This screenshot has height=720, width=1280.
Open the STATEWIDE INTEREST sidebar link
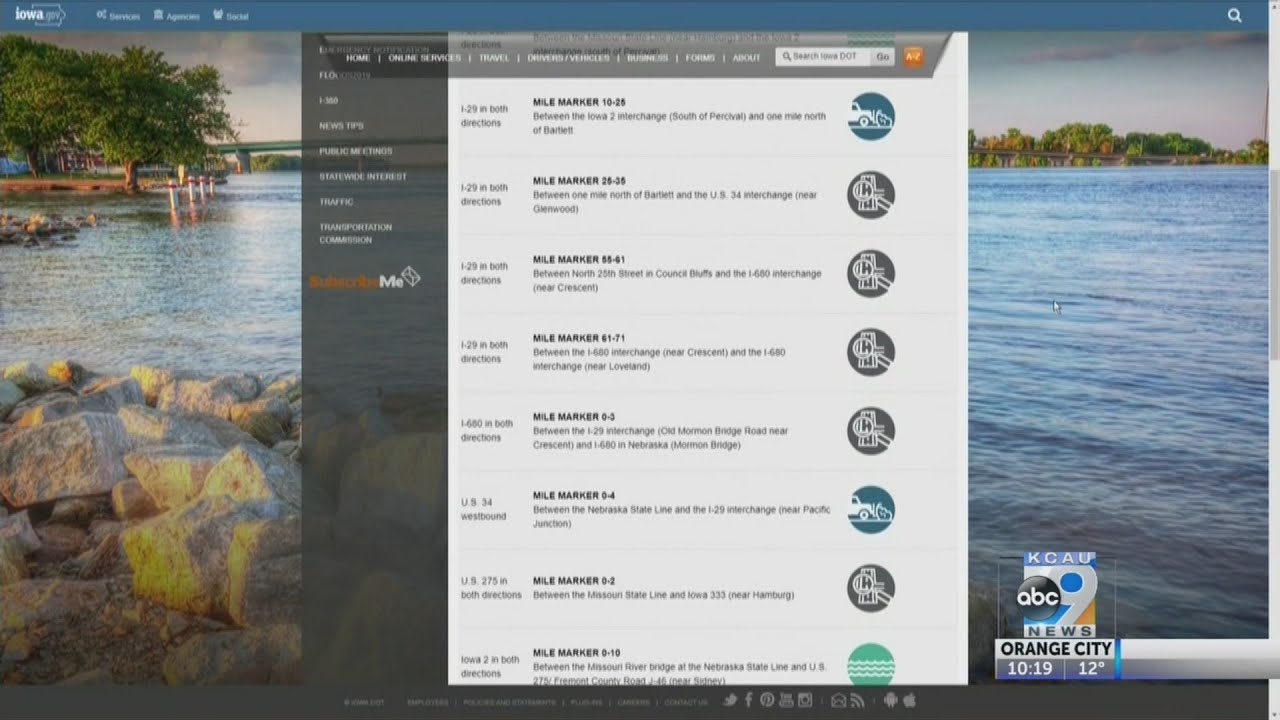point(363,176)
